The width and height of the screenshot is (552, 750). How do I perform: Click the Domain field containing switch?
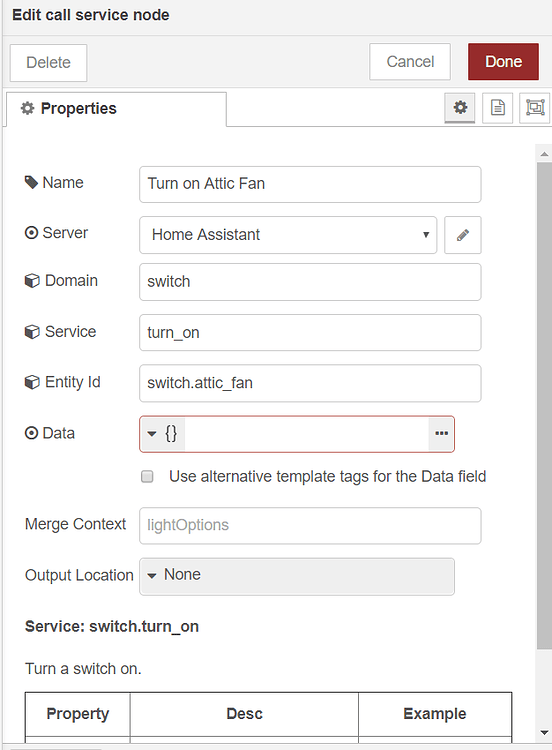tap(310, 282)
